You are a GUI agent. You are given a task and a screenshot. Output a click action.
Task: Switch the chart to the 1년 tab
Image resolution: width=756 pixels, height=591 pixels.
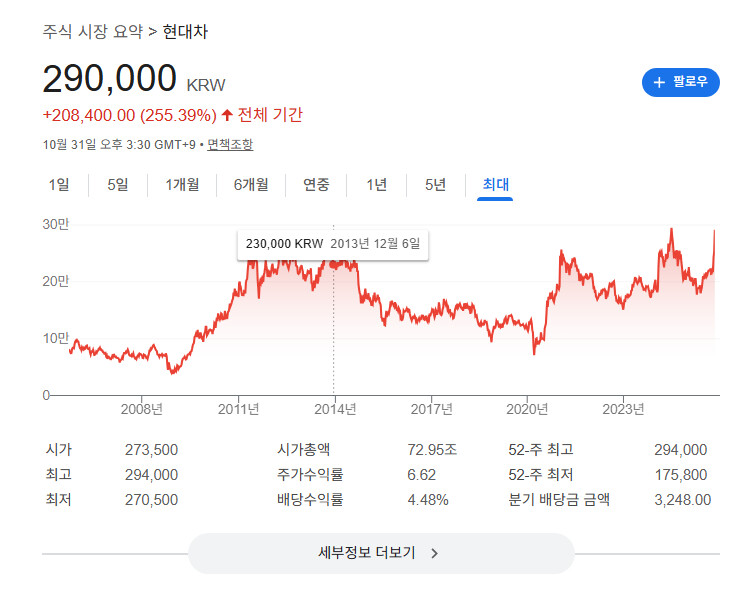[x=376, y=184]
